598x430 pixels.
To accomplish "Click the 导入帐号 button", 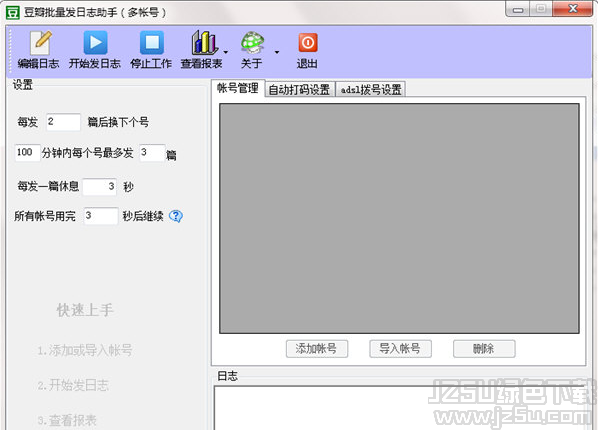I will tap(400, 349).
